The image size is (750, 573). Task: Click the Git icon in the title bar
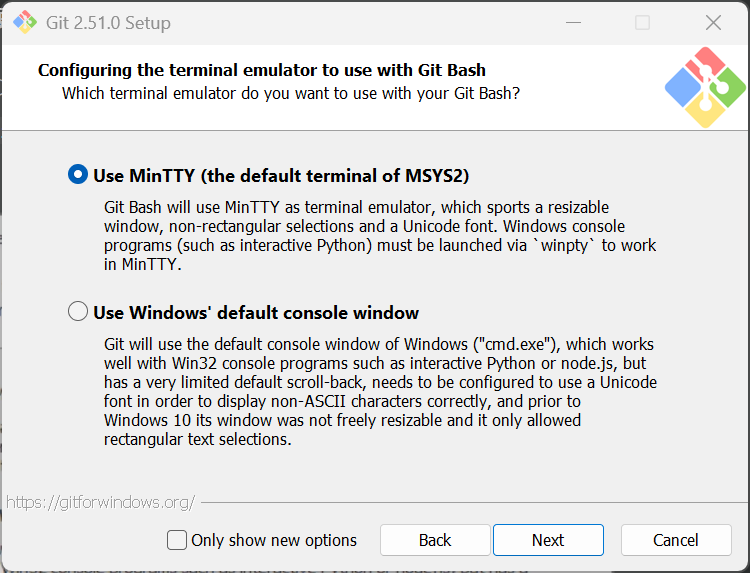[x=24, y=22]
